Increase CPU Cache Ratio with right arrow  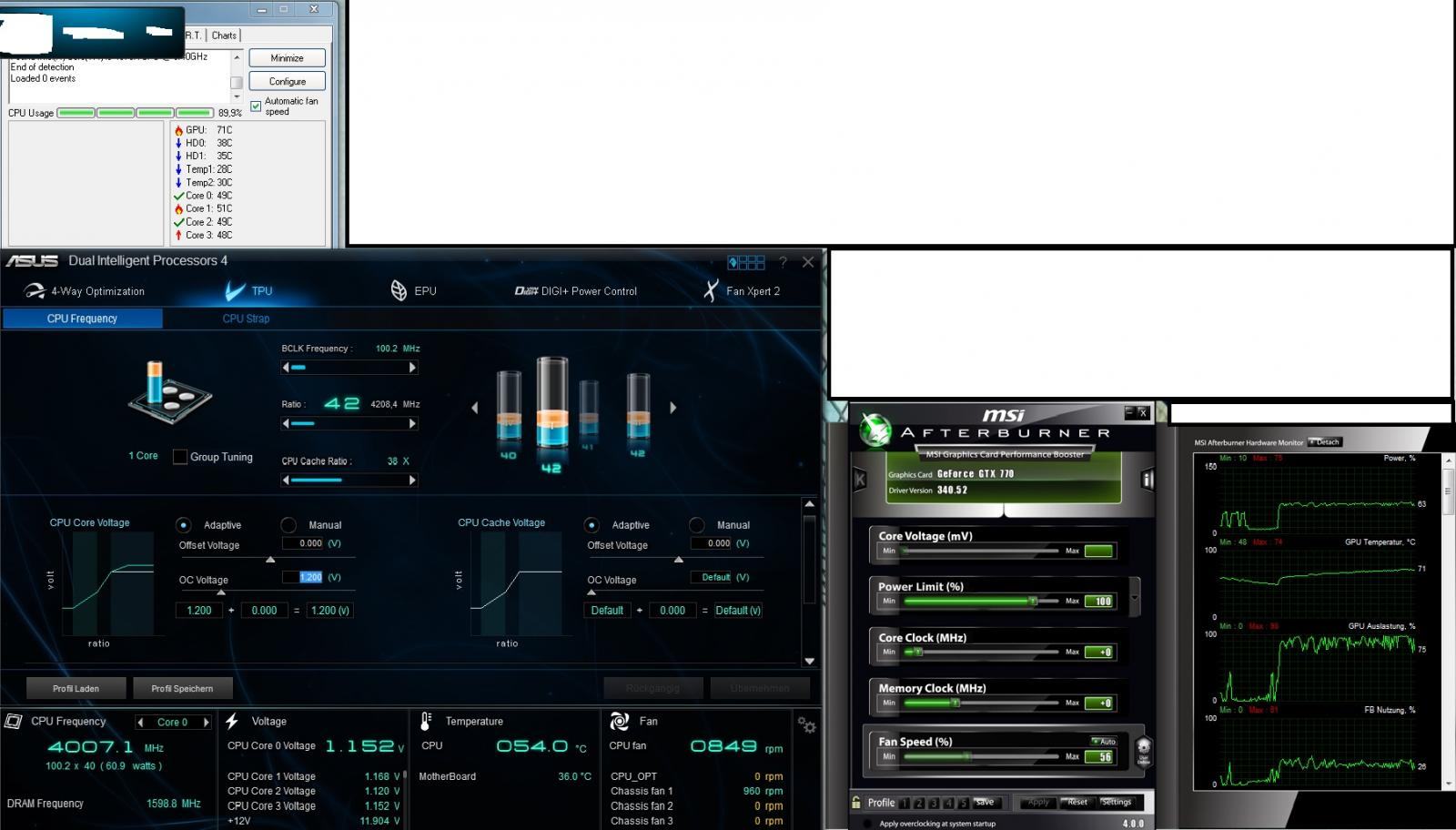point(412,480)
